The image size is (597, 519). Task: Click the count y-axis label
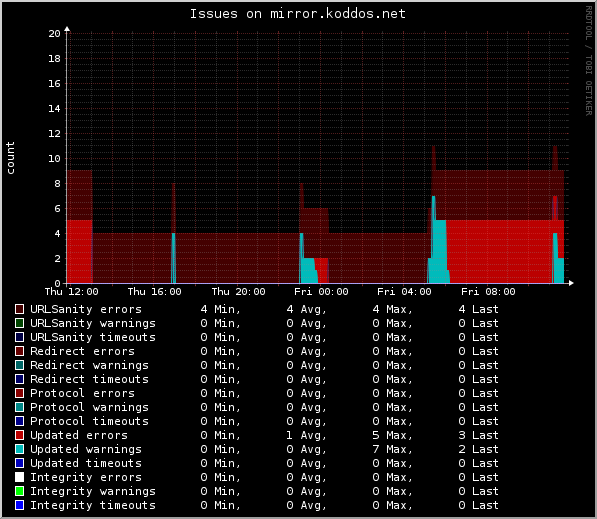tap(10, 158)
